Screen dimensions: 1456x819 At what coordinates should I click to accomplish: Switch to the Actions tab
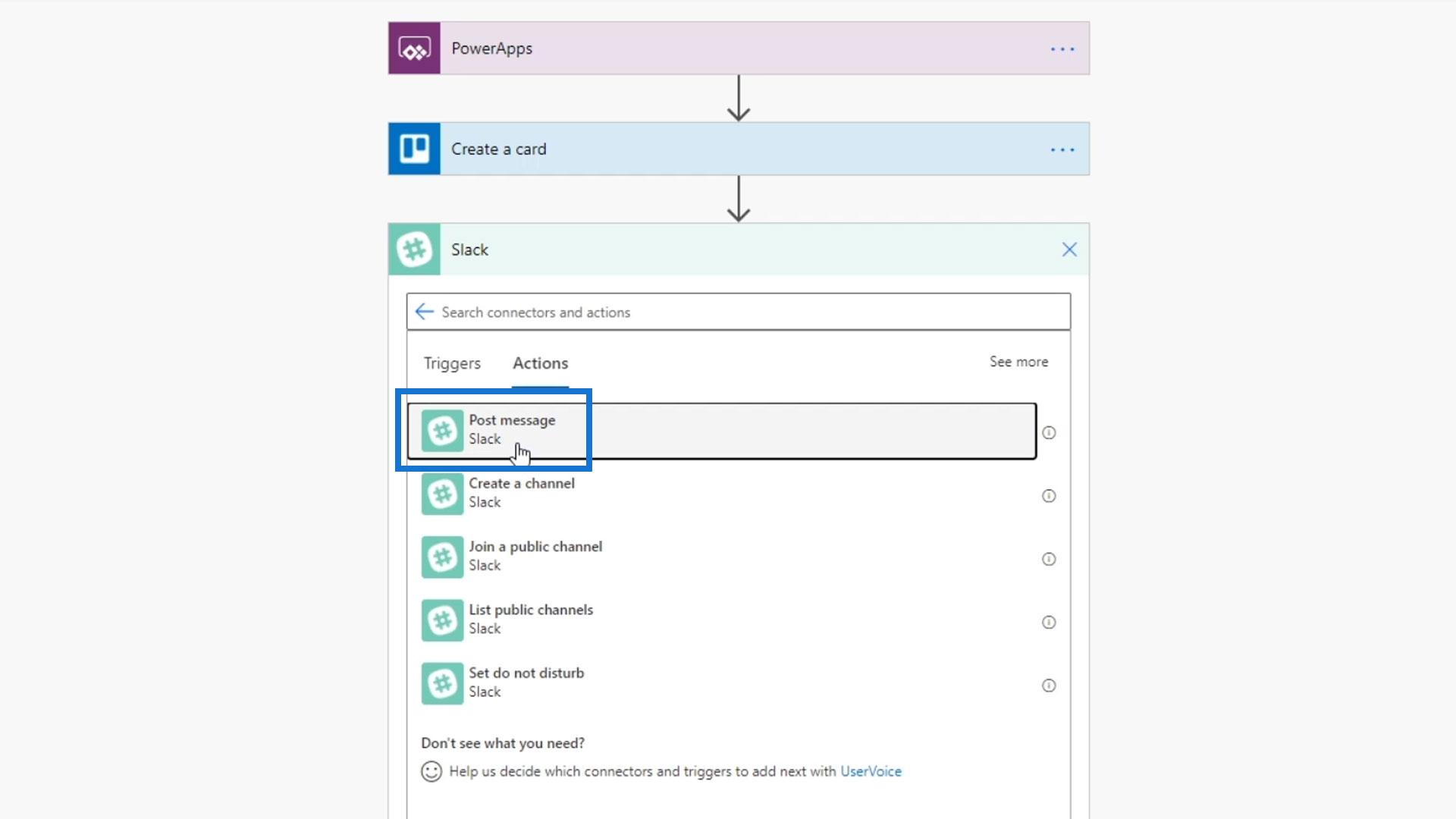coord(540,363)
